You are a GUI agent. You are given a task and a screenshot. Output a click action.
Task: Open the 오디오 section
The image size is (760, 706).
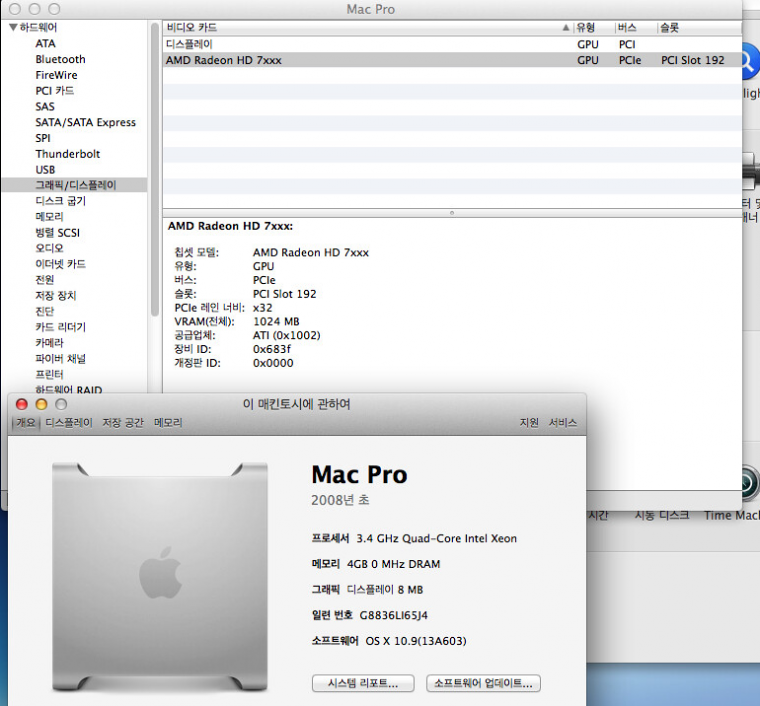[49, 248]
